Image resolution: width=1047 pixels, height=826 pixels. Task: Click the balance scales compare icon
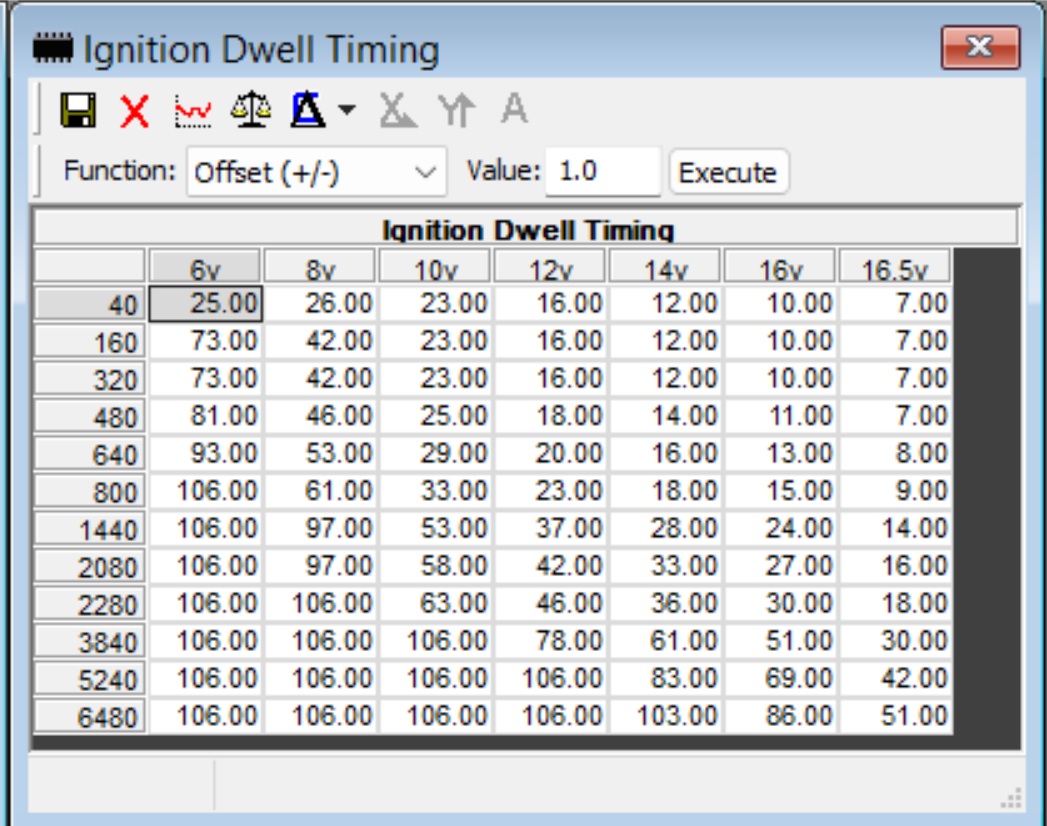tap(249, 109)
